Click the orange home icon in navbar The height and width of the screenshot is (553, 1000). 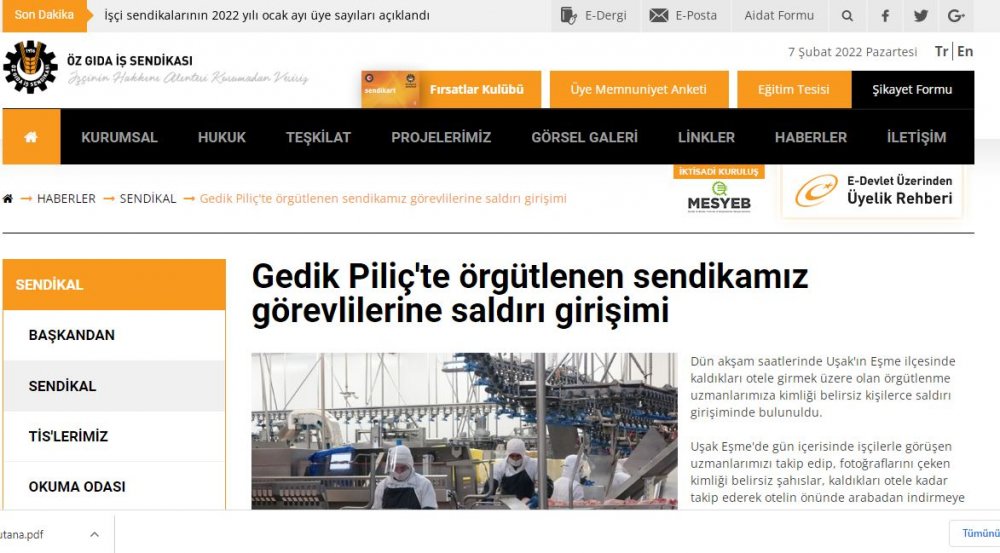click(x=31, y=136)
